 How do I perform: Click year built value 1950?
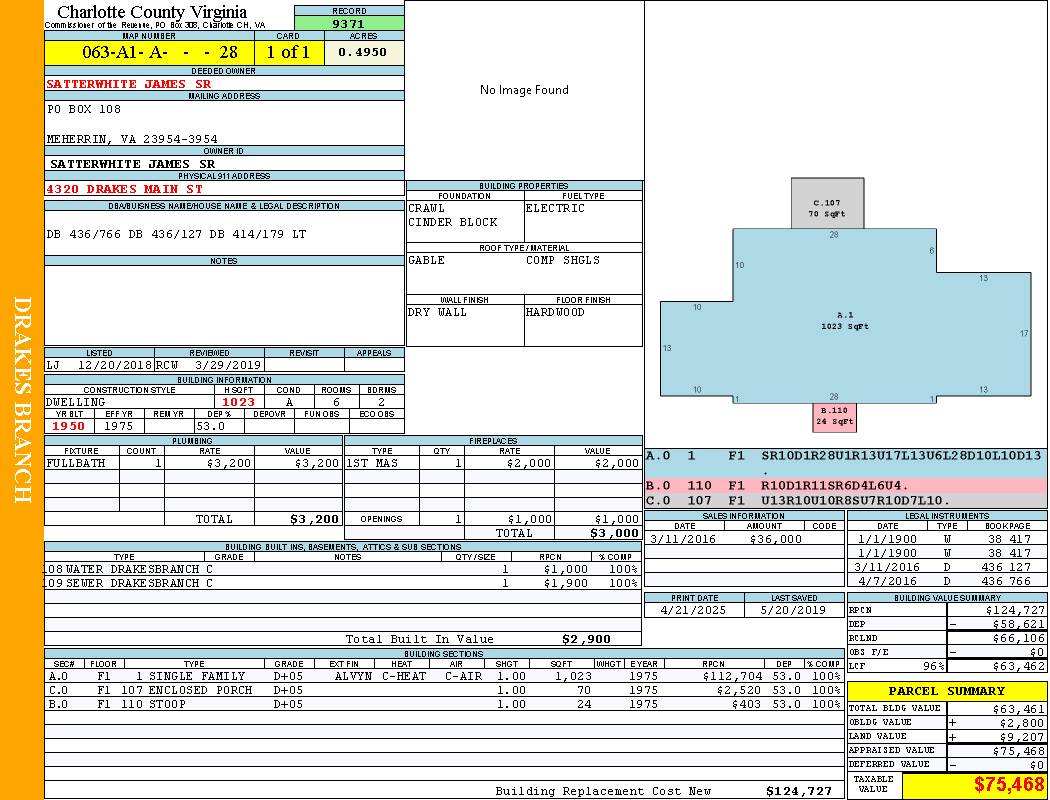point(68,426)
